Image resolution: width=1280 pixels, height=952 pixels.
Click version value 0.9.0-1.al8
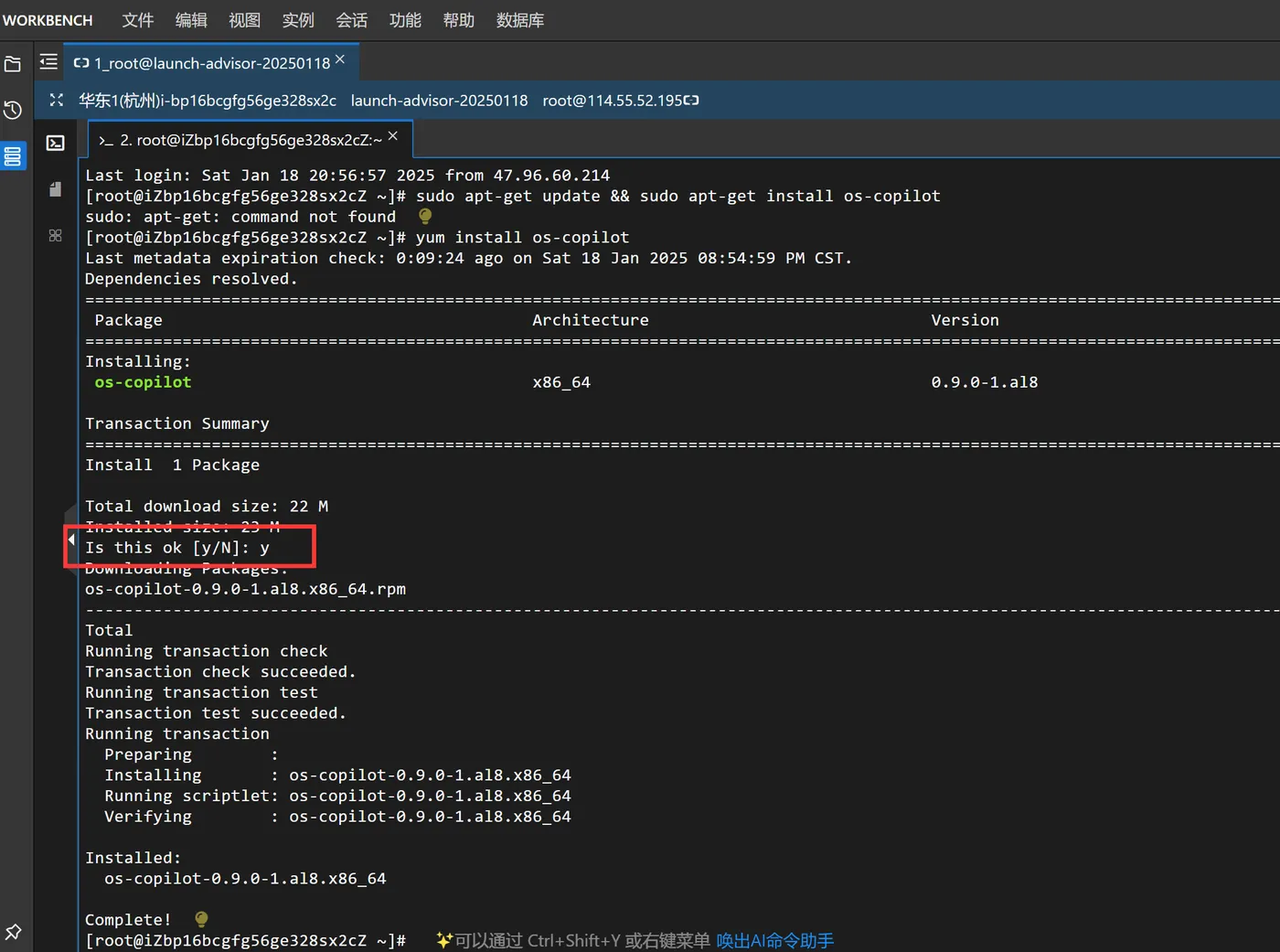click(x=985, y=382)
